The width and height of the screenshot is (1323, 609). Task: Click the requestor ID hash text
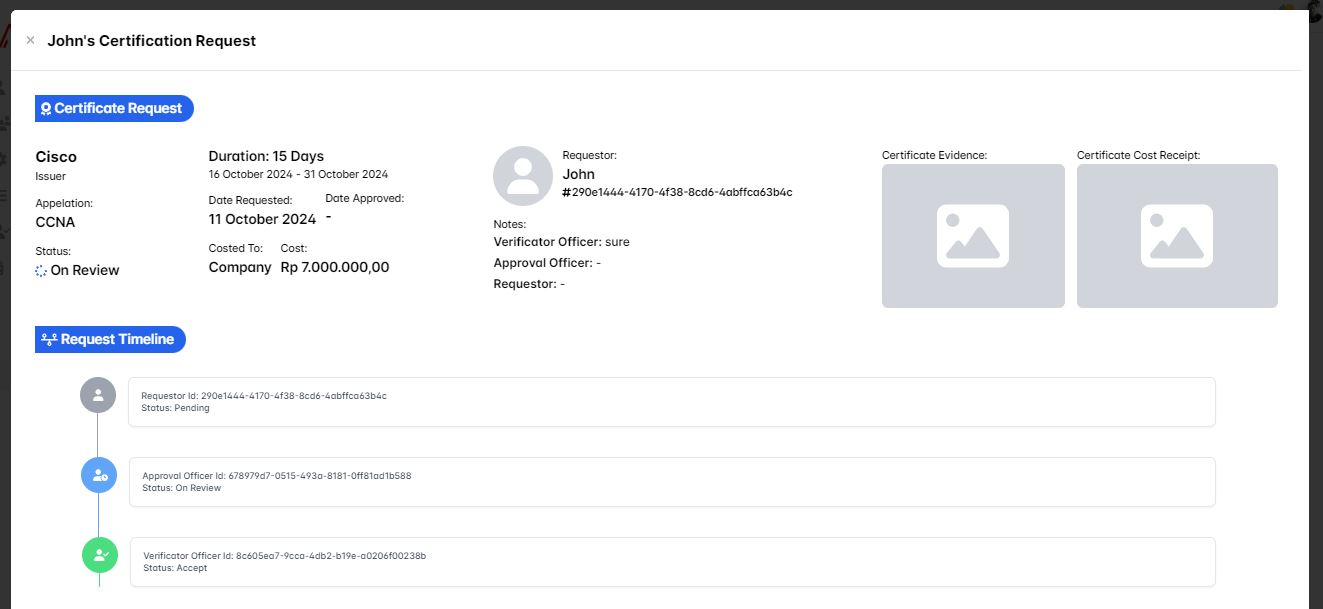point(677,192)
